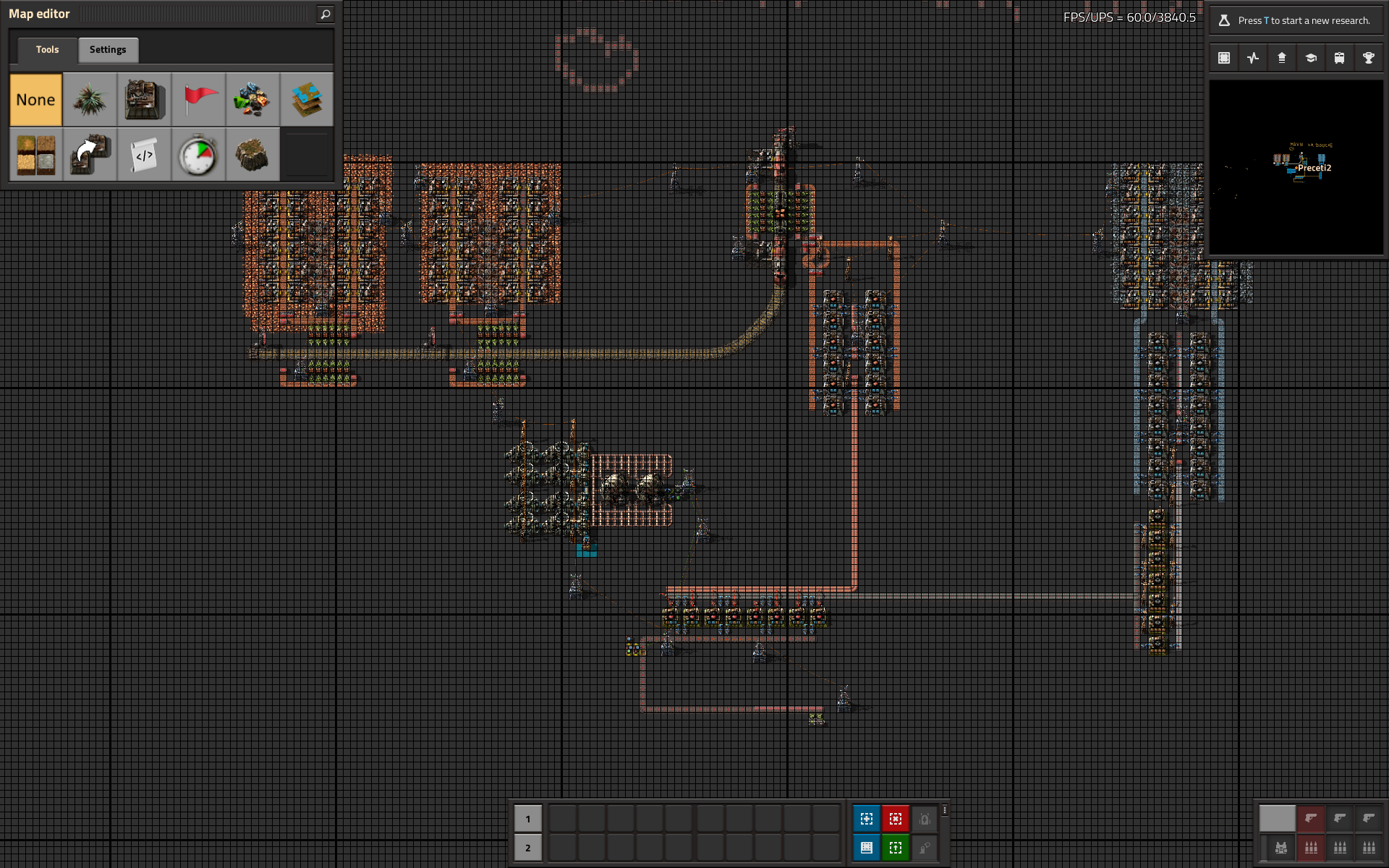This screenshot has width=1389, height=868.
Task: Click the third ammo slot
Action: [1369, 848]
